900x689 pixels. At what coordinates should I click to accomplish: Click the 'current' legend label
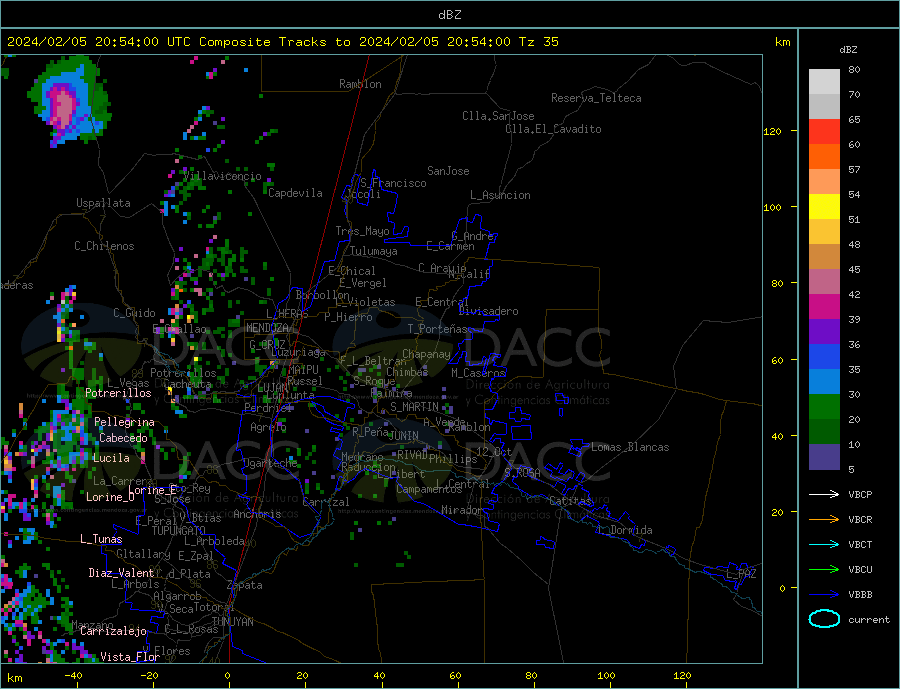pos(868,620)
